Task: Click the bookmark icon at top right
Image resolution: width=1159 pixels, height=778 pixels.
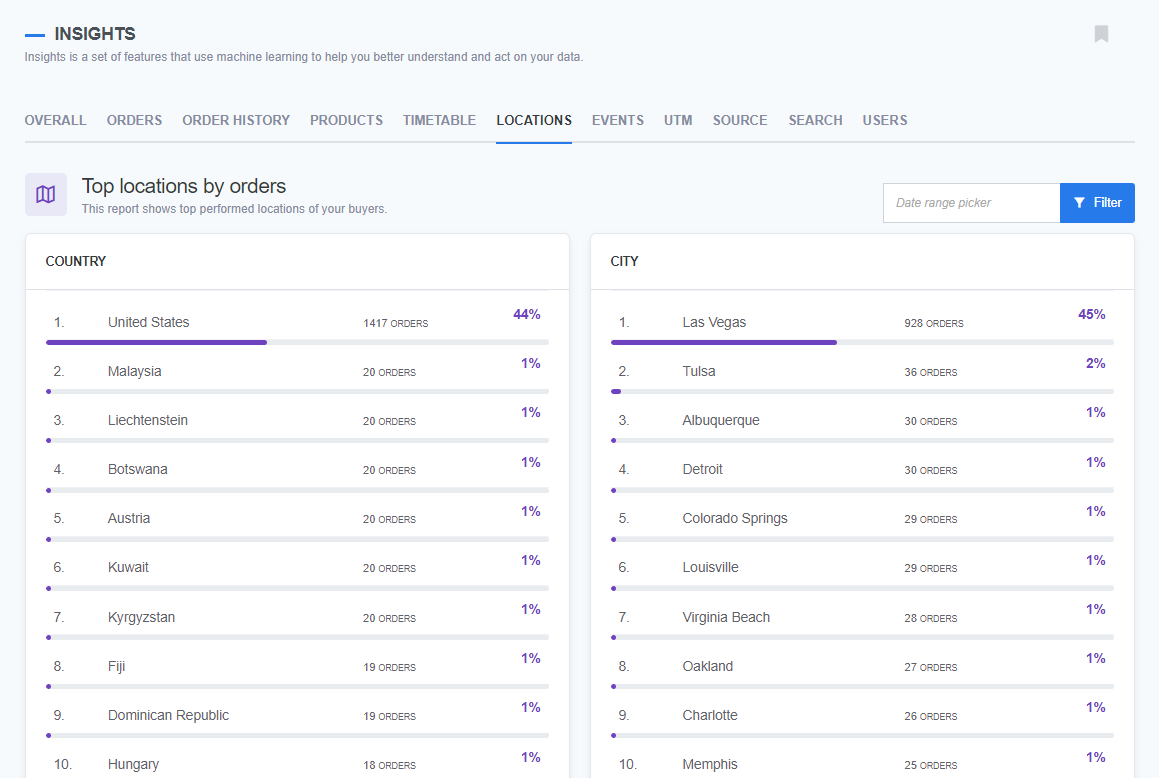Action: click(1101, 34)
